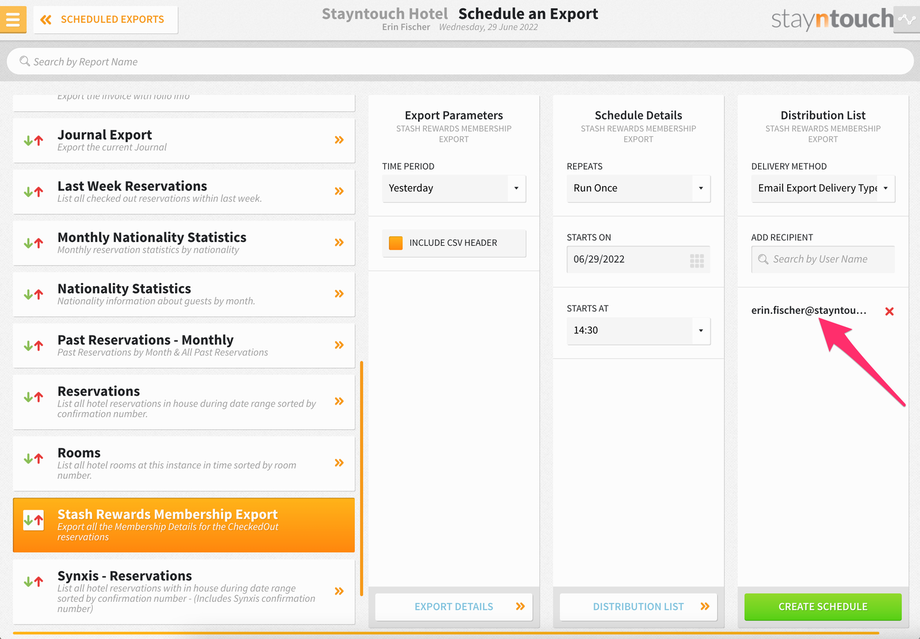Click the stayntouch logo

[832, 19]
